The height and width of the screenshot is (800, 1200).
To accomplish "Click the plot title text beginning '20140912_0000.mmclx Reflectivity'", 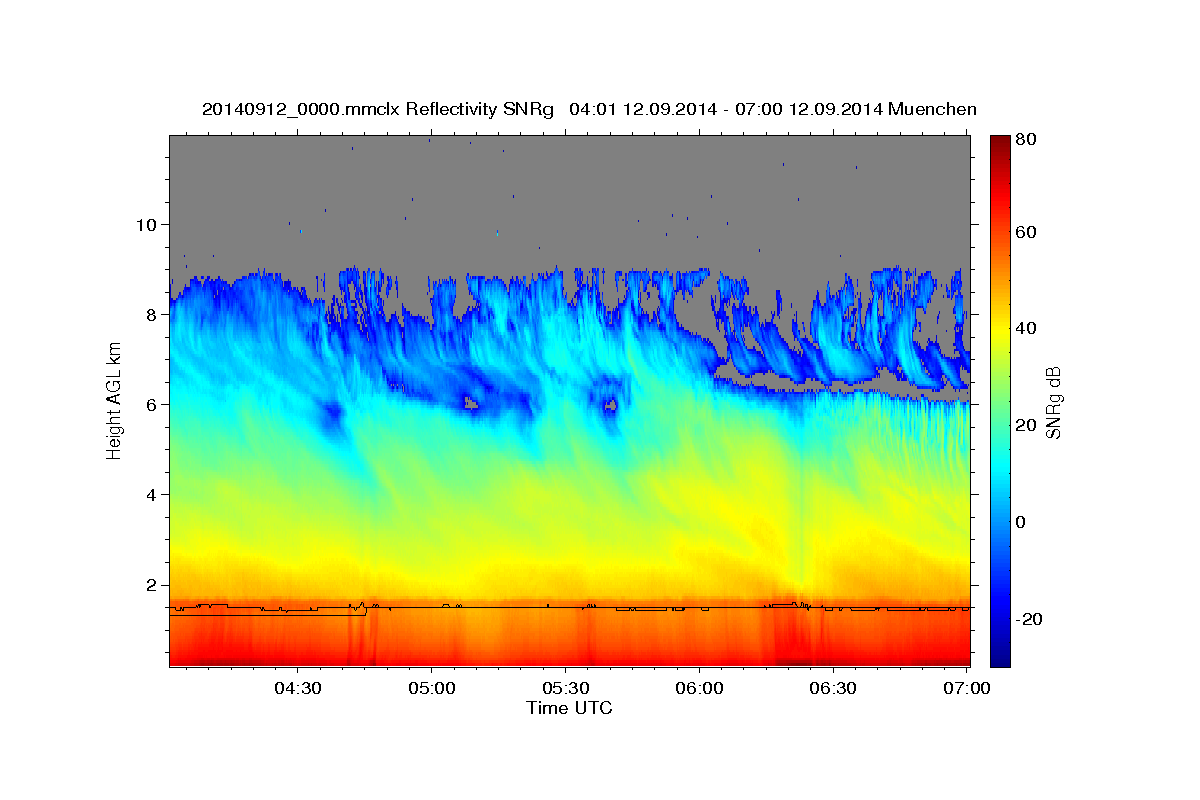I will tap(589, 108).
